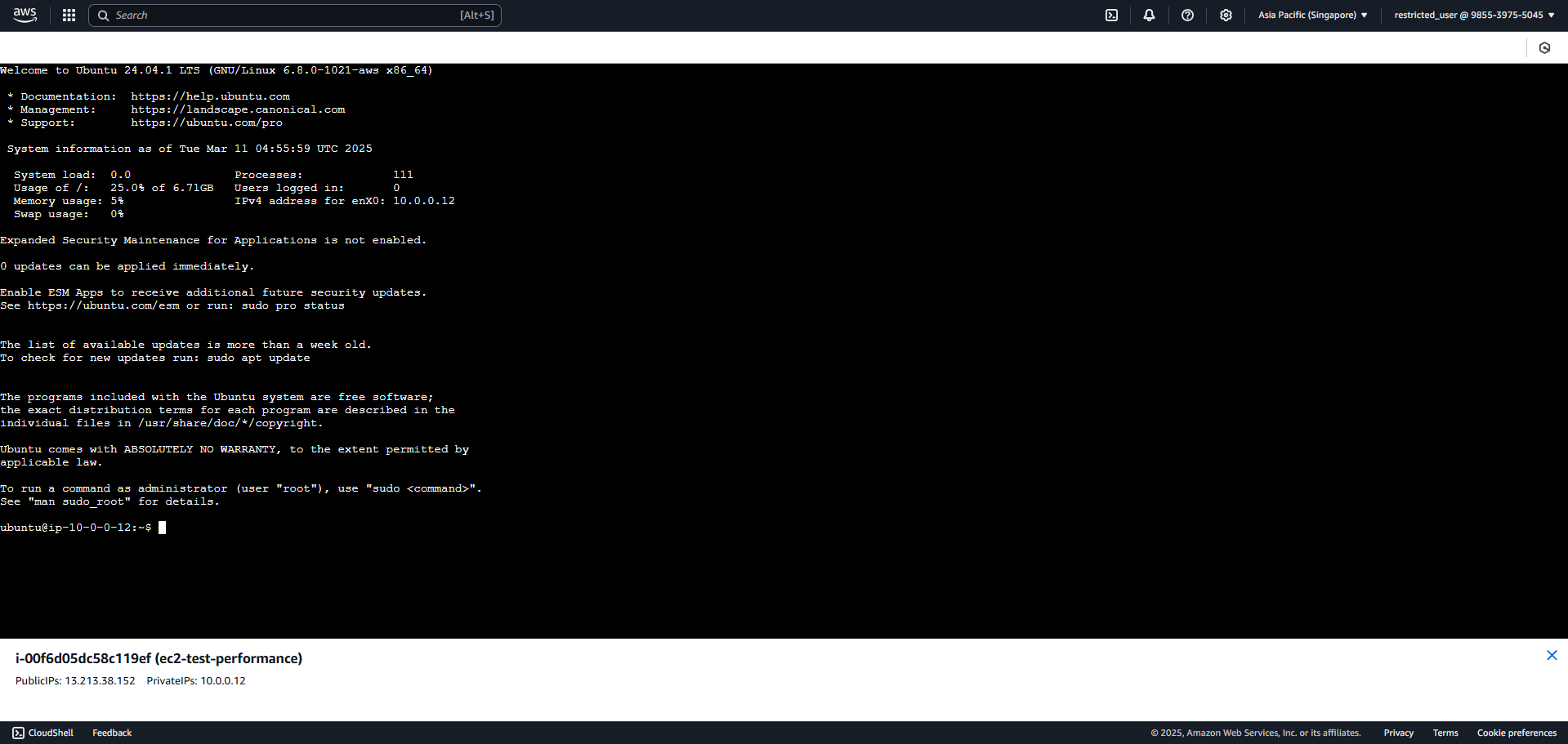
Task: Open Cookie preferences
Action: pyautogui.click(x=1517, y=733)
